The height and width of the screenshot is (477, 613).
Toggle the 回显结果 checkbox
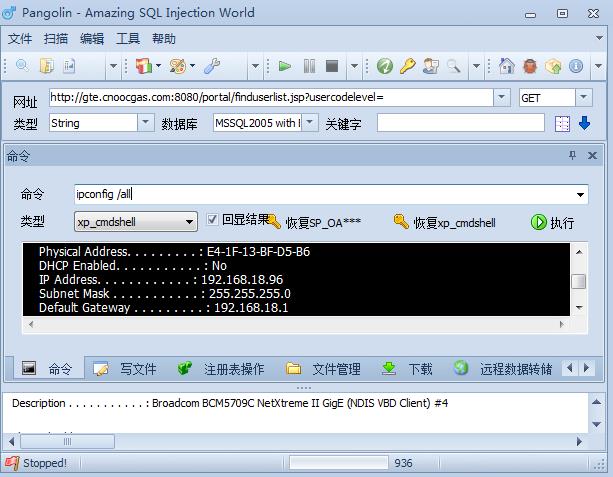point(212,219)
